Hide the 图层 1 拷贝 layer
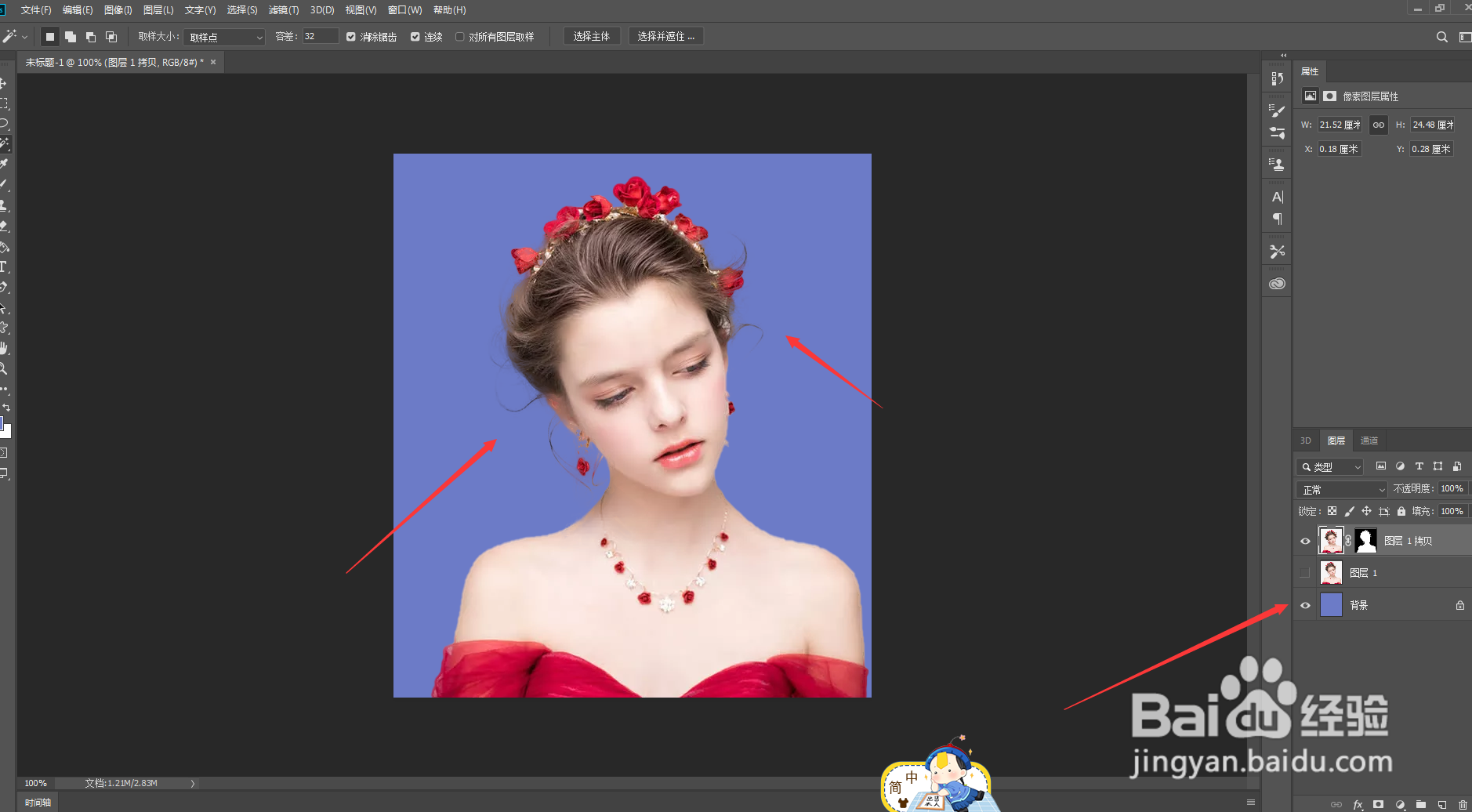Image resolution: width=1472 pixels, height=812 pixels. (1305, 541)
